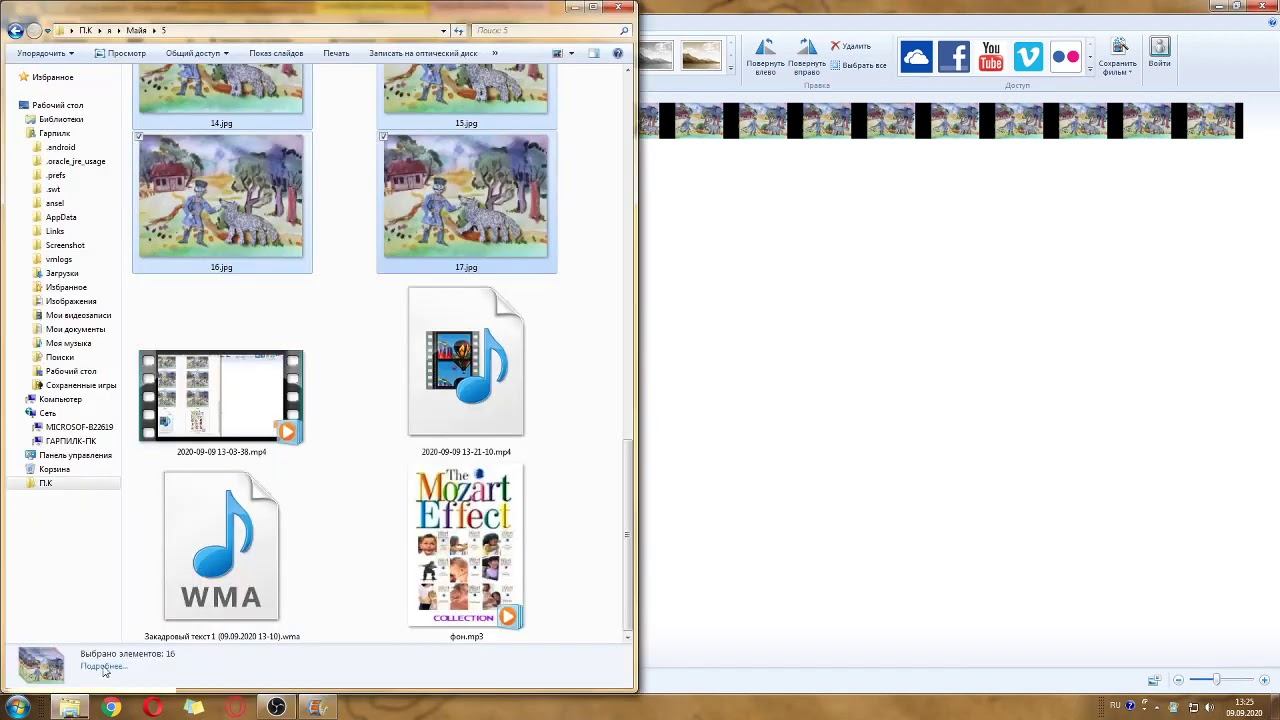Viewport: 1280px width, 720px height.
Task: Click Rotate right in Movie Maker
Action: coord(806,56)
